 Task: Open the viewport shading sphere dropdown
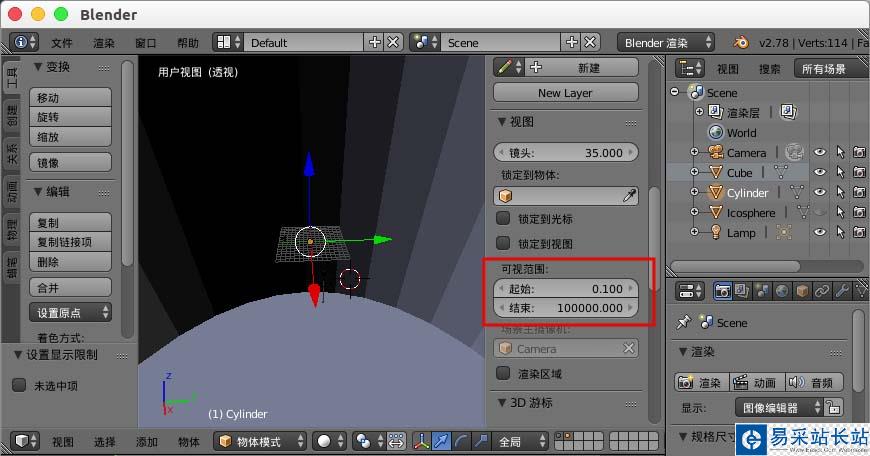[x=329, y=441]
